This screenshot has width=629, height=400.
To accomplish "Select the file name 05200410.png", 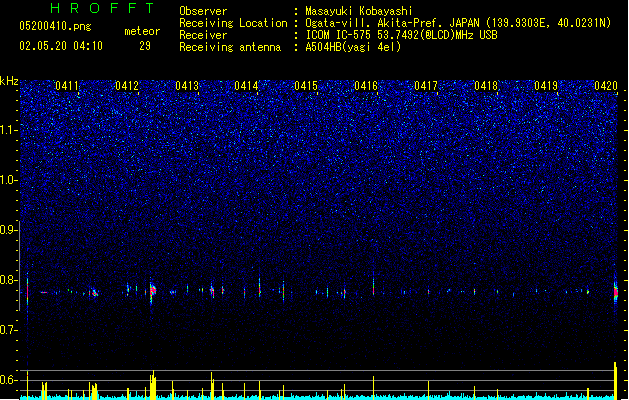I will click(55, 26).
